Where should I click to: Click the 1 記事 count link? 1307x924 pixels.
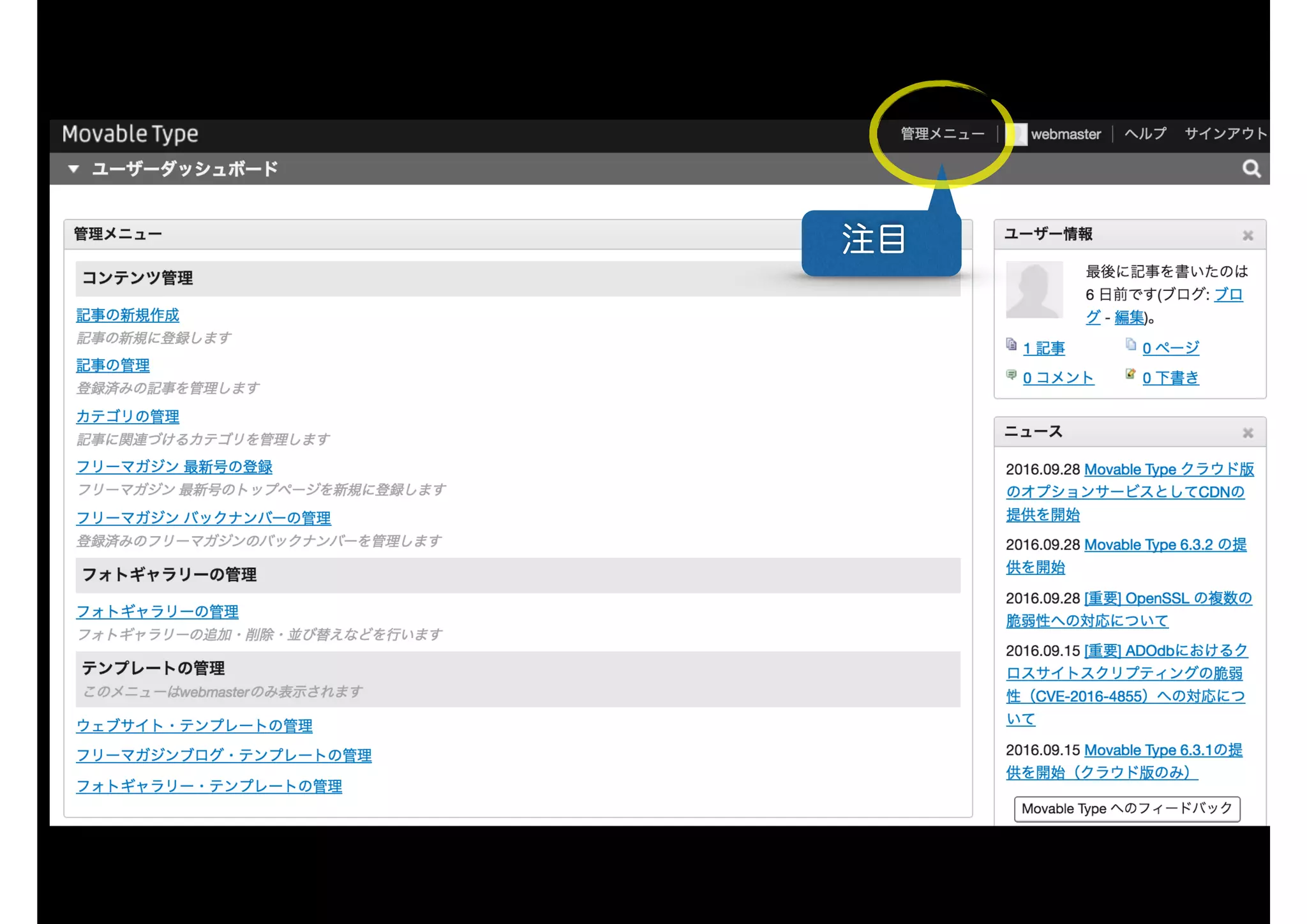point(1044,348)
